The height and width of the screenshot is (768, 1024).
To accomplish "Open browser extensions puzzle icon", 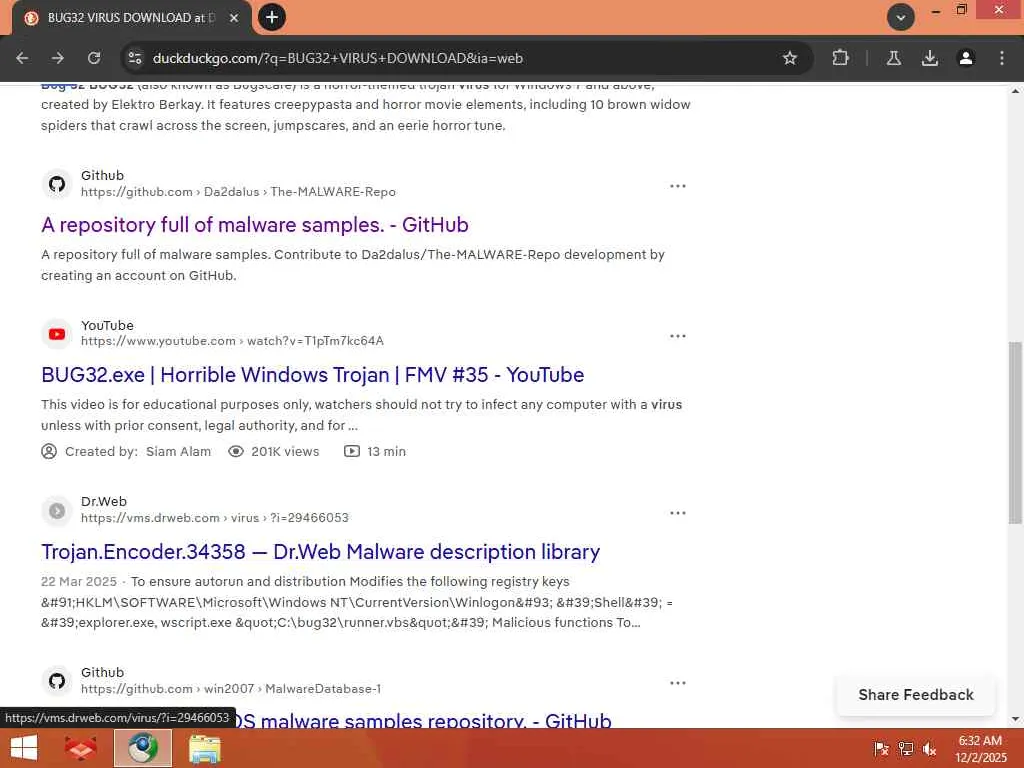I will [840, 58].
